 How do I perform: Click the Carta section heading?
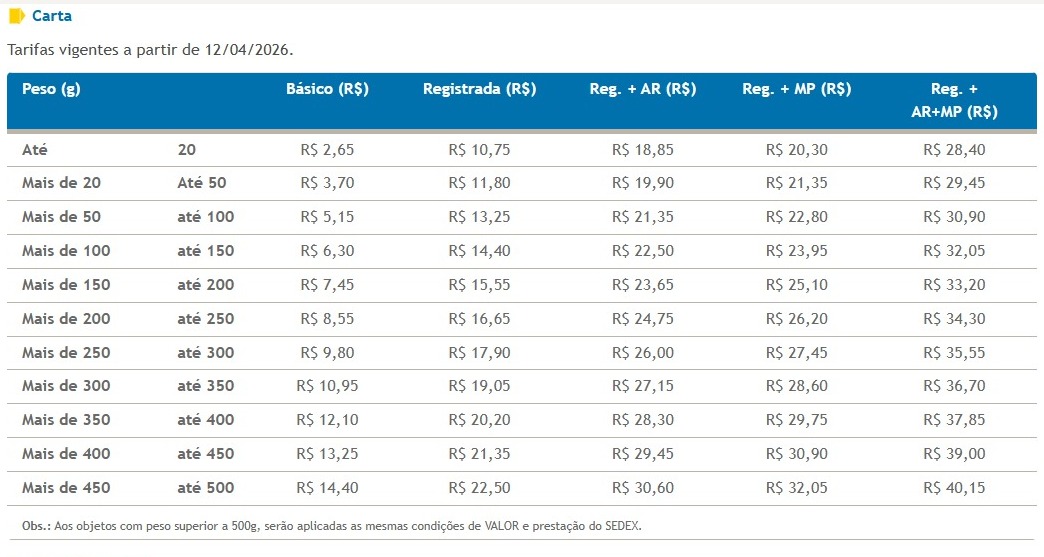pyautogui.click(x=52, y=16)
